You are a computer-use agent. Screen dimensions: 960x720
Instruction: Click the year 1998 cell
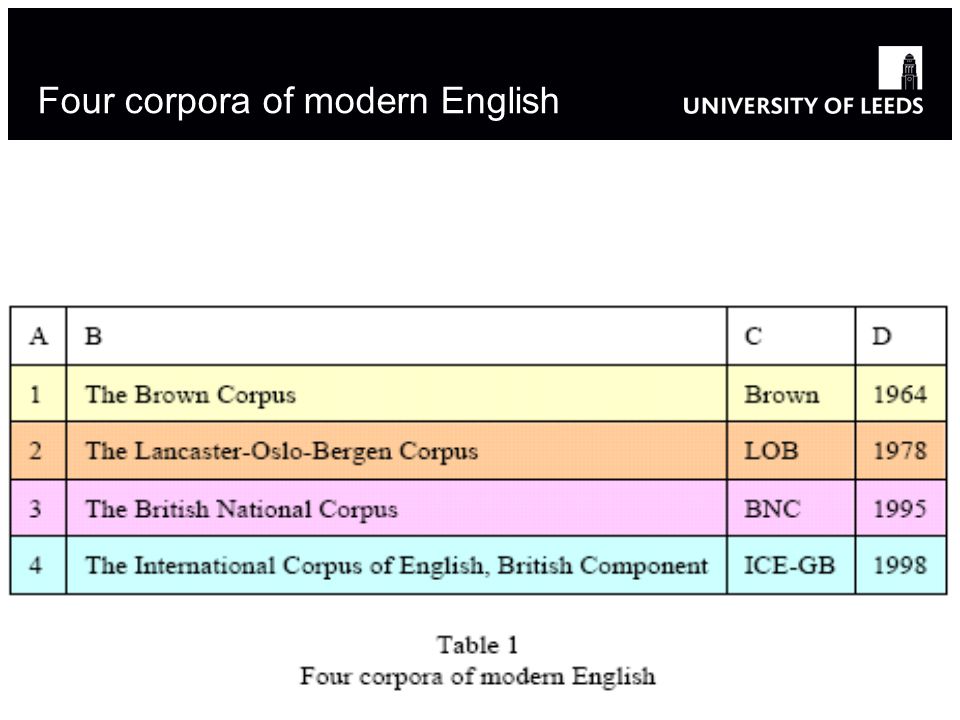(901, 566)
